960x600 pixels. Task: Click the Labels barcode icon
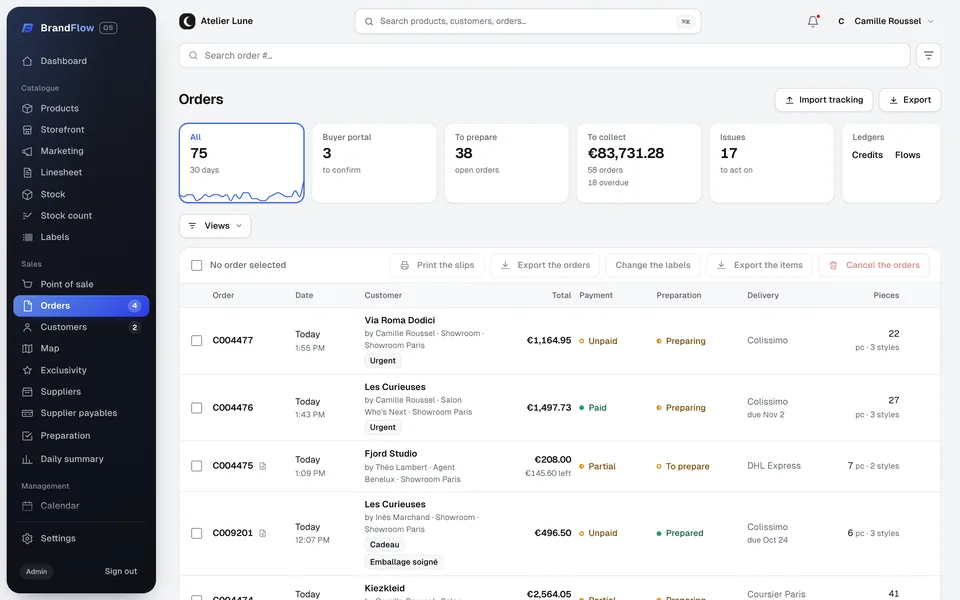click(27, 237)
